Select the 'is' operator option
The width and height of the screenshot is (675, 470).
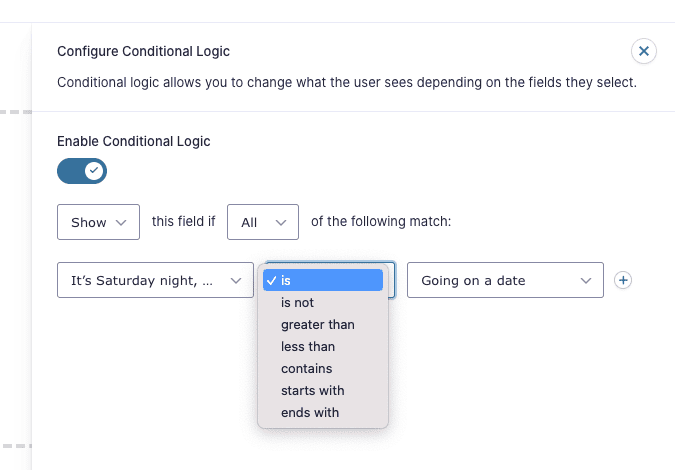point(323,280)
